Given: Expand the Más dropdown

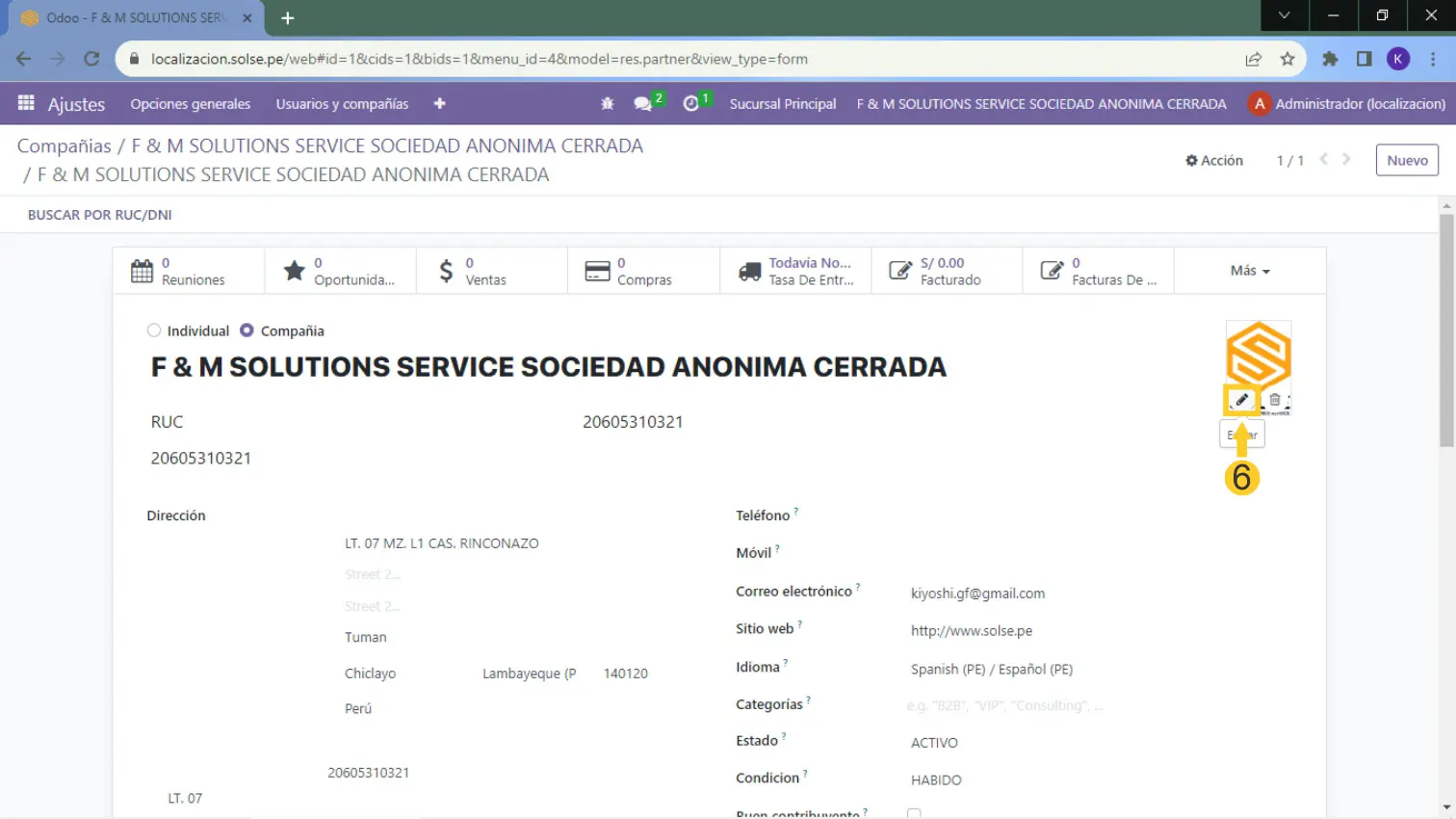Looking at the screenshot, I should click(1250, 271).
